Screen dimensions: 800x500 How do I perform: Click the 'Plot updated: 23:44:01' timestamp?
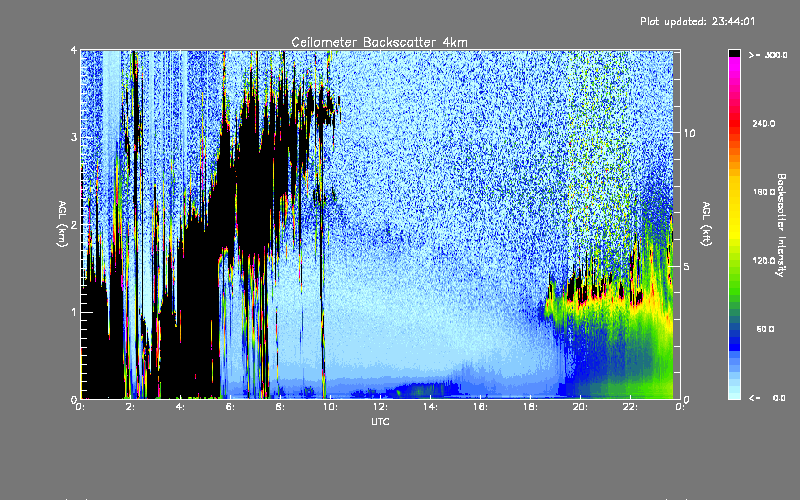[697, 21]
